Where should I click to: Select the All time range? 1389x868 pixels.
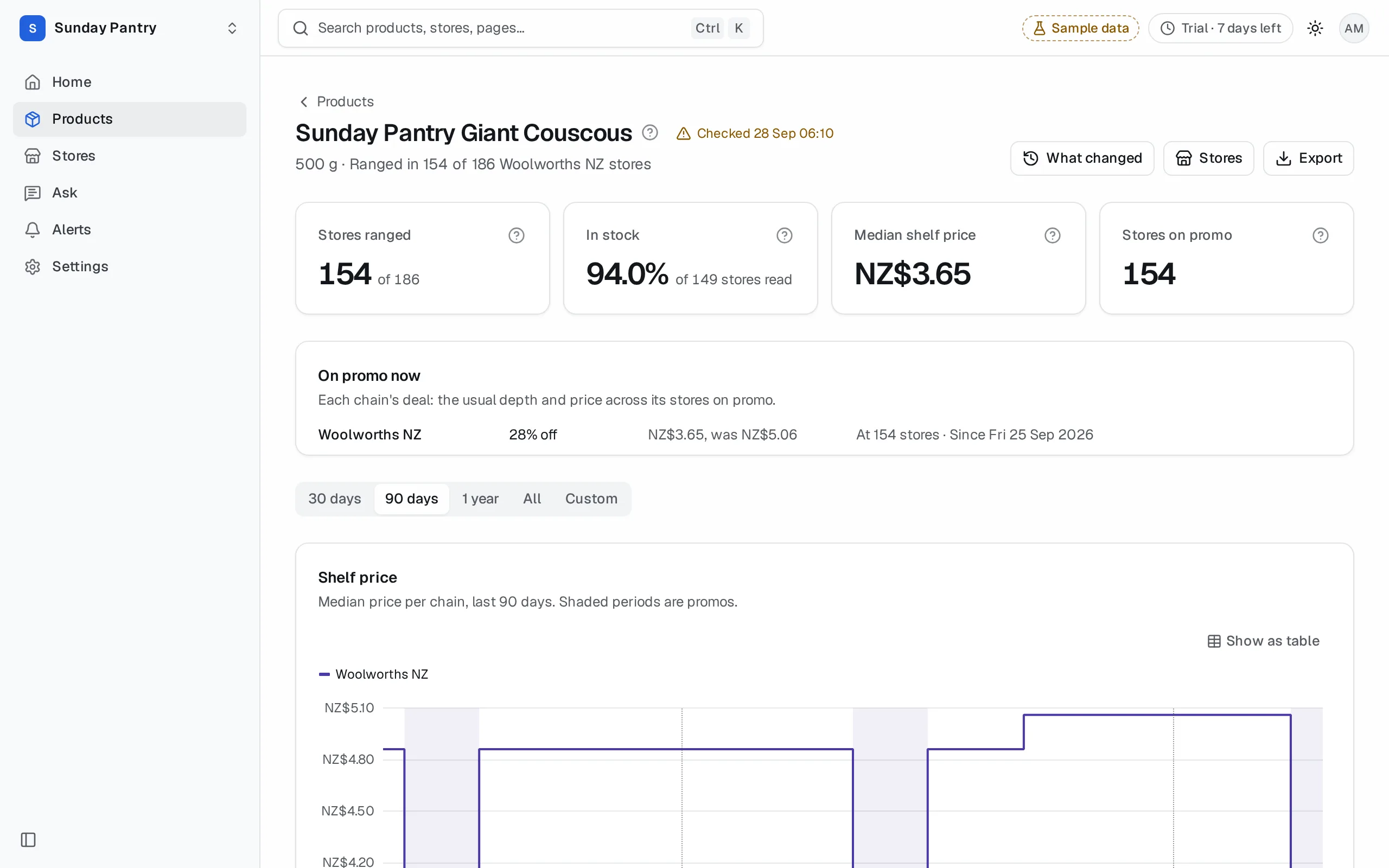532,499
